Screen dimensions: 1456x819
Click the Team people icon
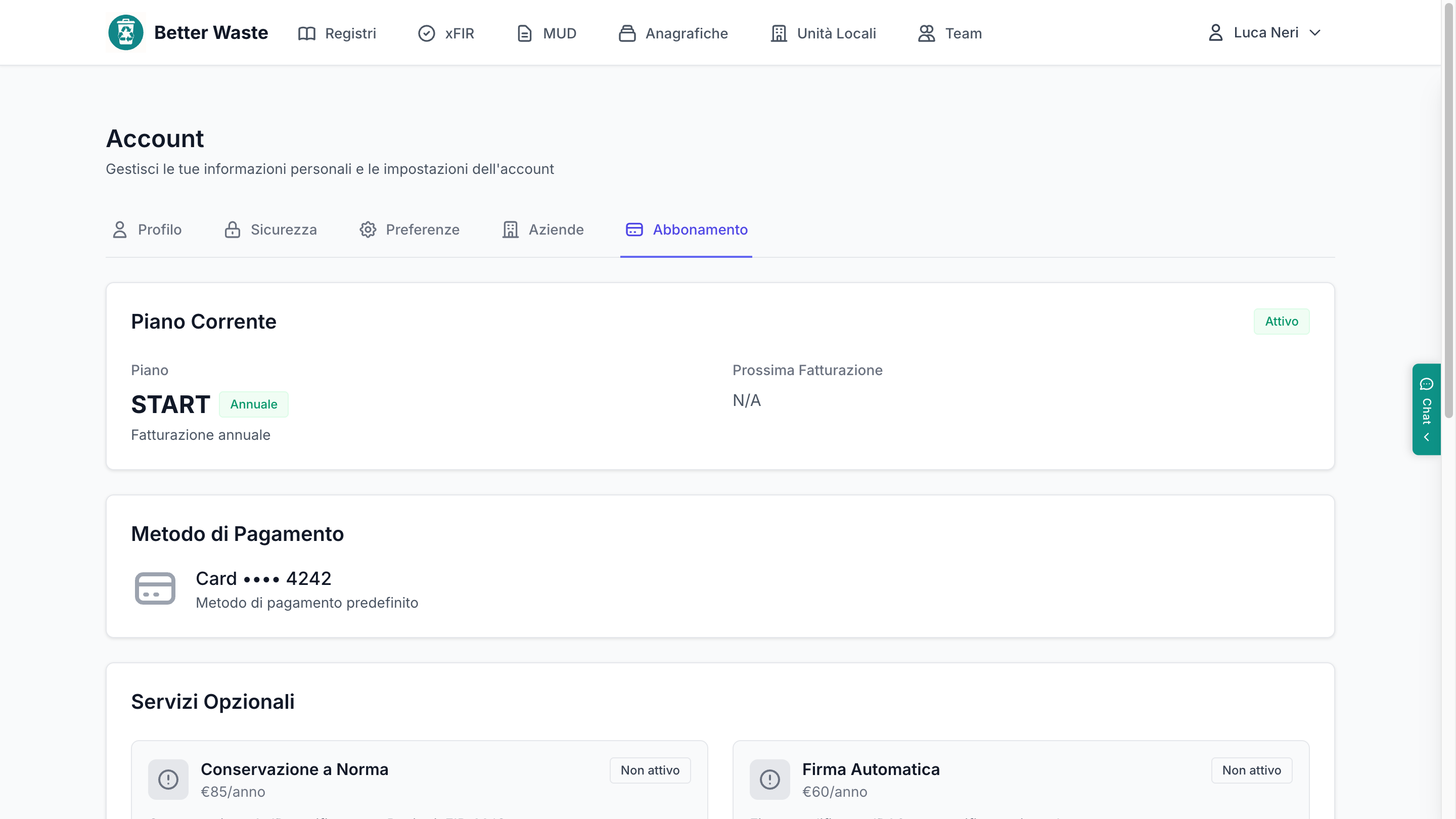926,33
